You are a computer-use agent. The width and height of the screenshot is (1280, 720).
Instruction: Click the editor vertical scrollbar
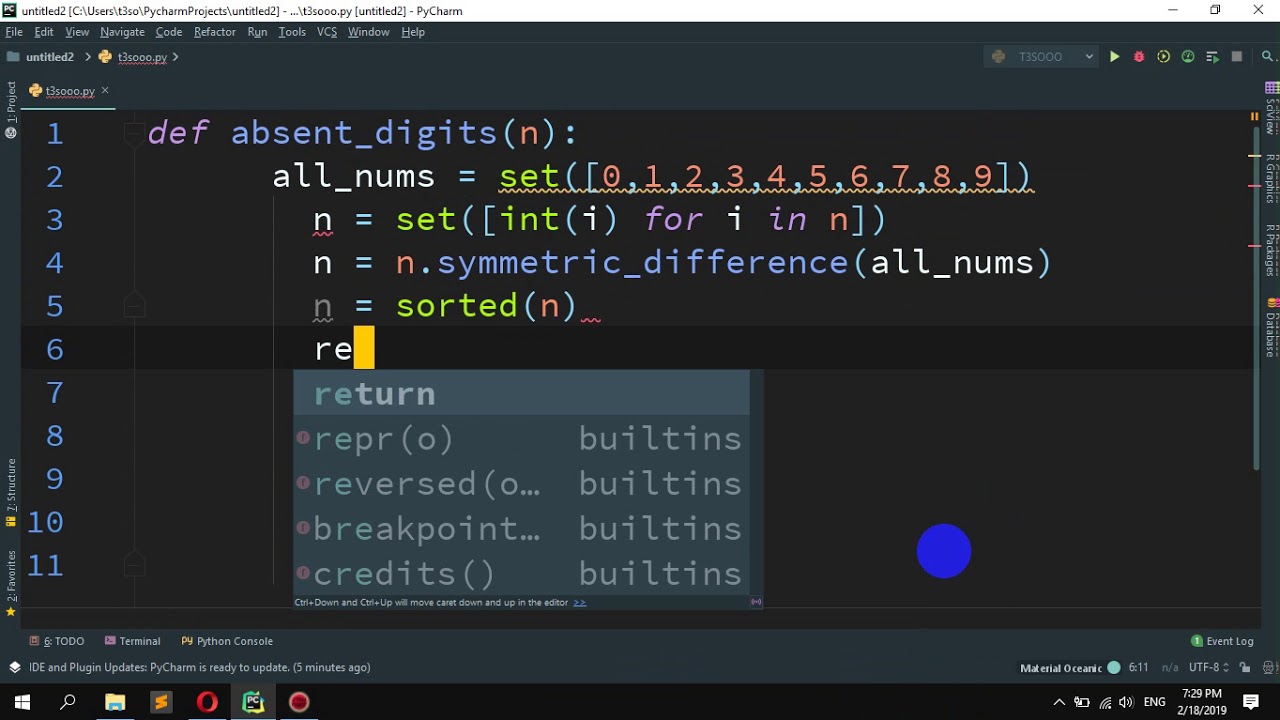coord(1257,300)
